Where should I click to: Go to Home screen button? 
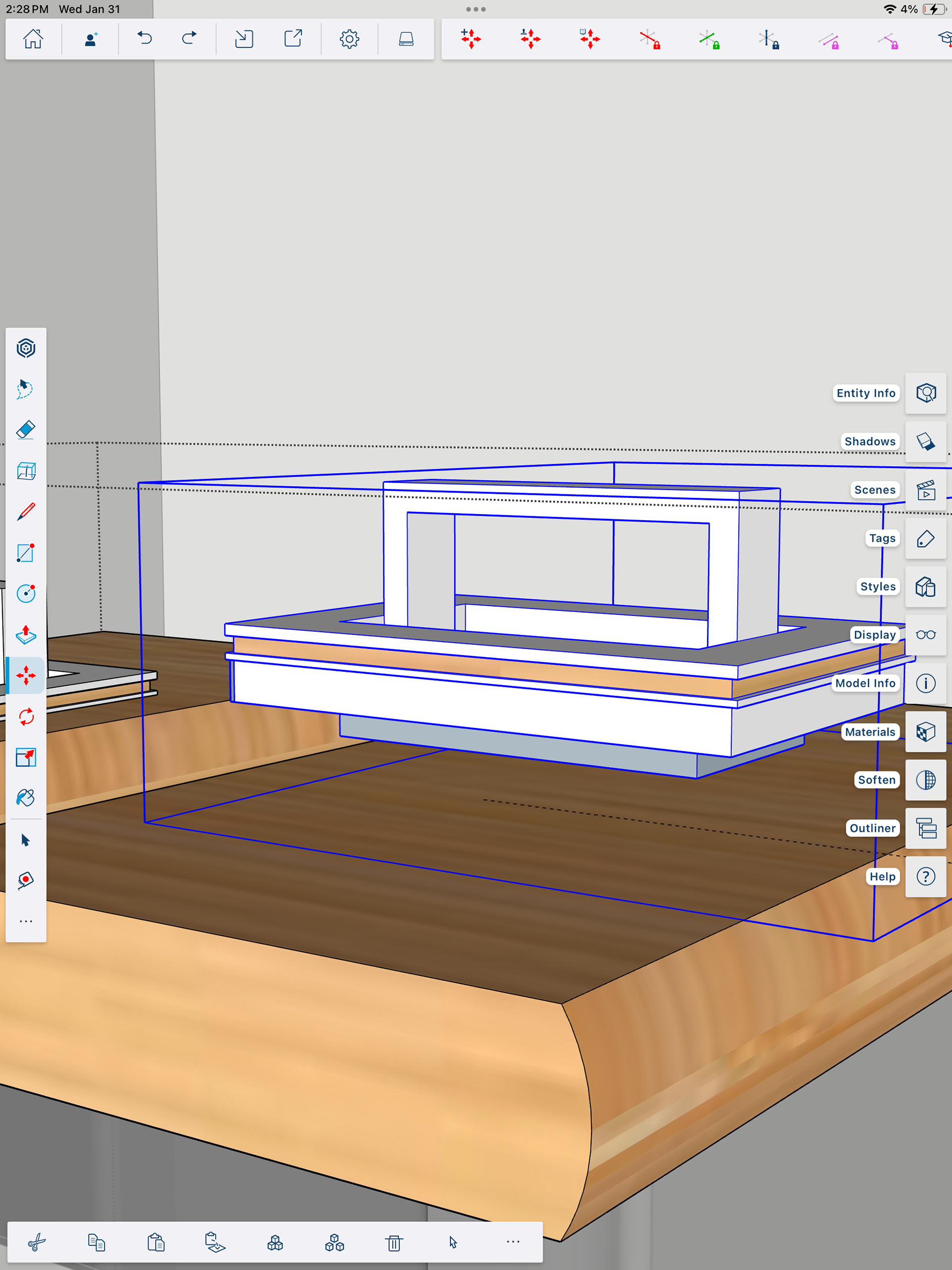click(x=33, y=39)
